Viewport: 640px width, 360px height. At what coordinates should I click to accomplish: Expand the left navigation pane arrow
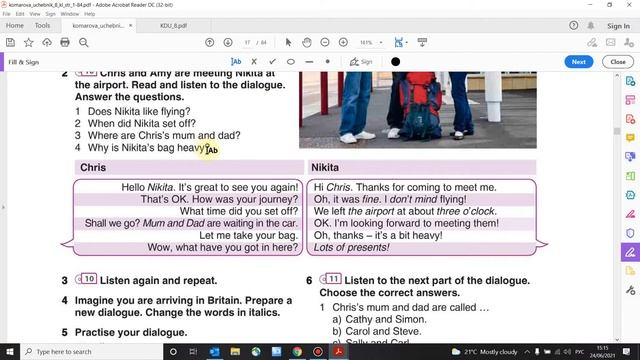tap(3, 207)
